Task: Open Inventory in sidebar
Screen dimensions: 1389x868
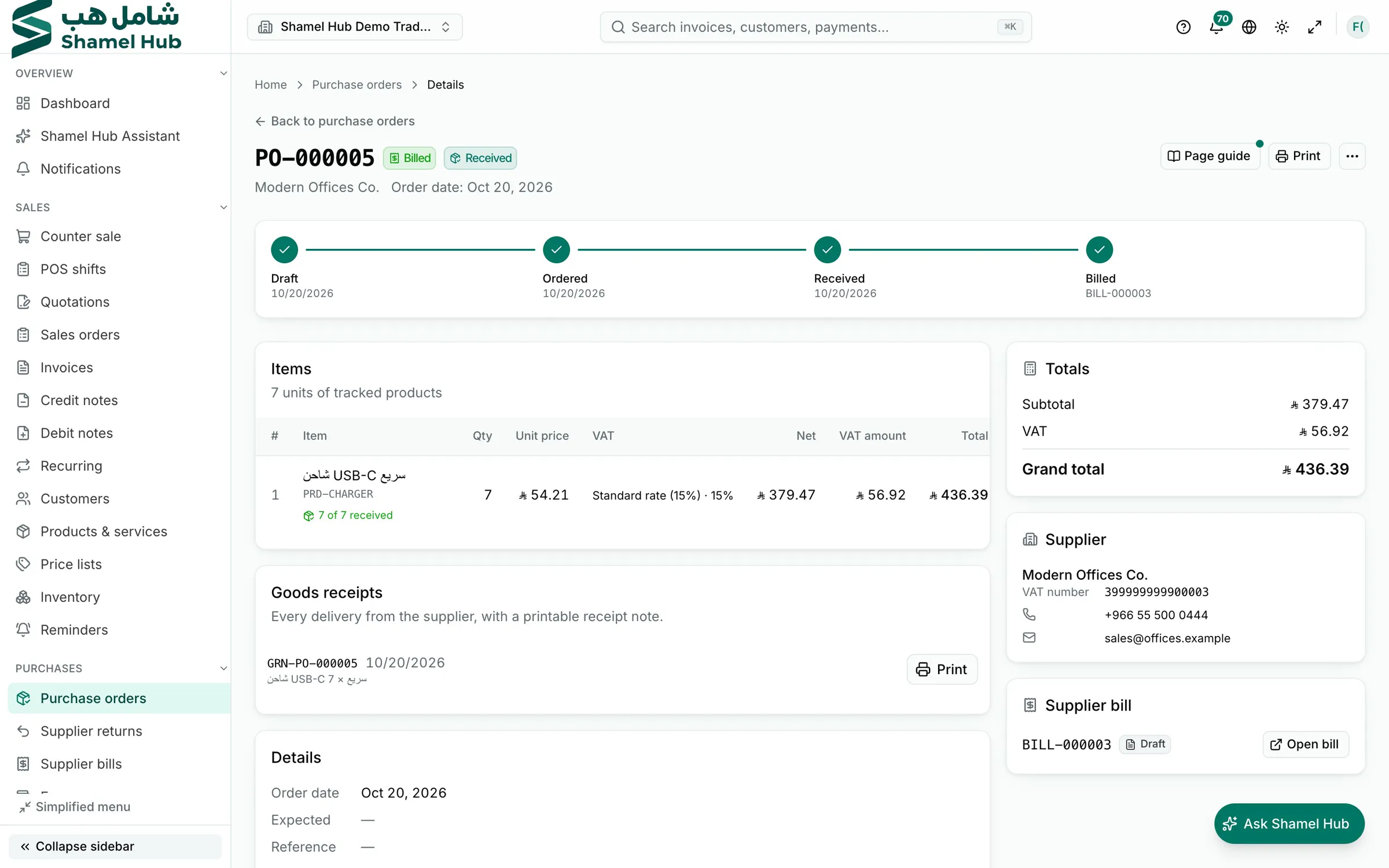Action: tap(119, 597)
